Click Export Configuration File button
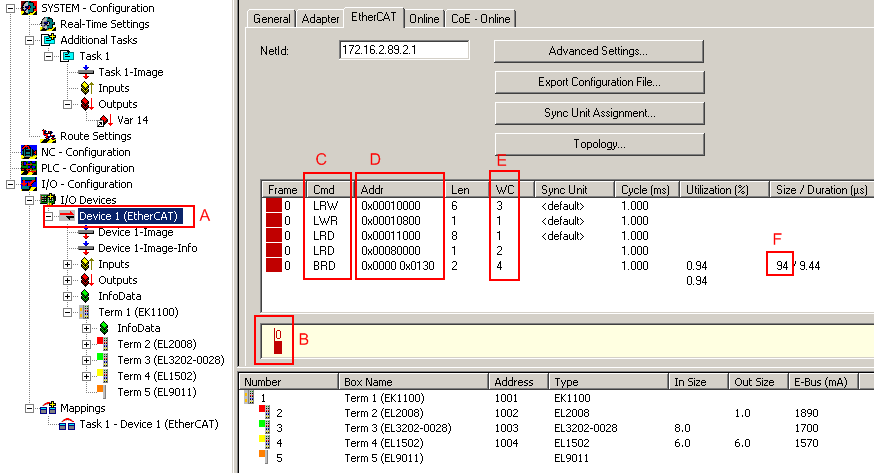Viewport: 874px width, 473px height. pos(599,82)
